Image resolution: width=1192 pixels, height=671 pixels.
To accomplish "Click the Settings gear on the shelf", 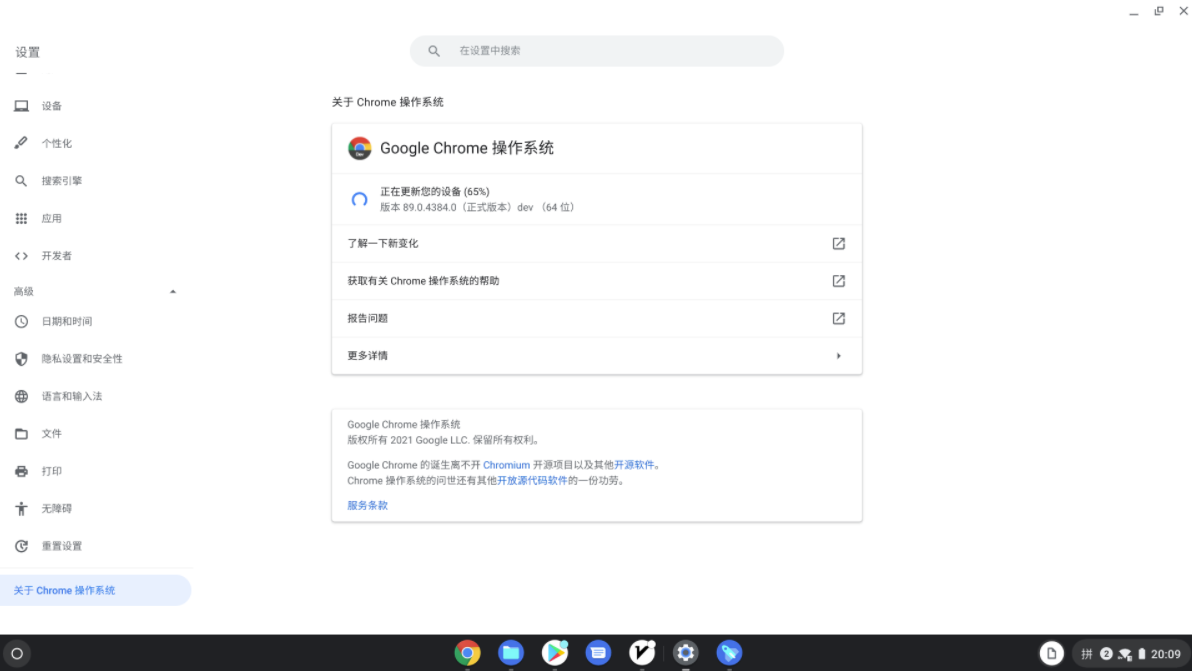I will coord(686,653).
